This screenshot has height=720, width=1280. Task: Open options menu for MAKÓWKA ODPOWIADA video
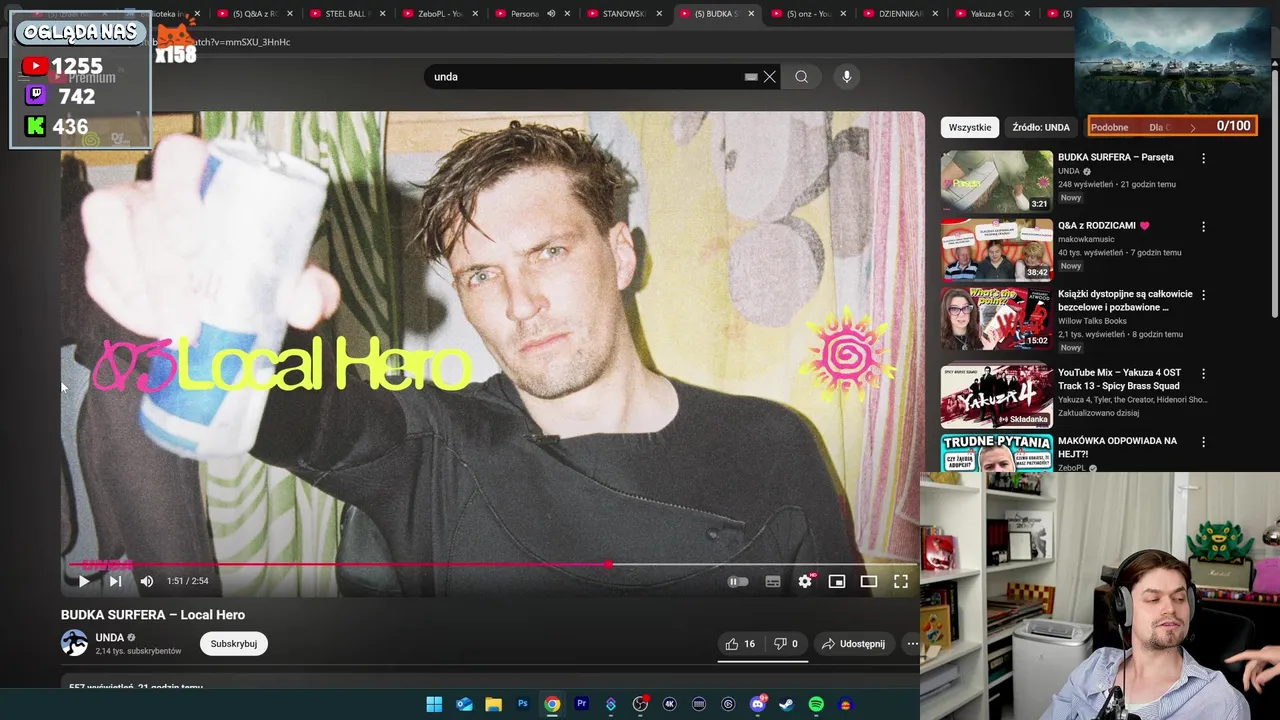tap(1203, 441)
